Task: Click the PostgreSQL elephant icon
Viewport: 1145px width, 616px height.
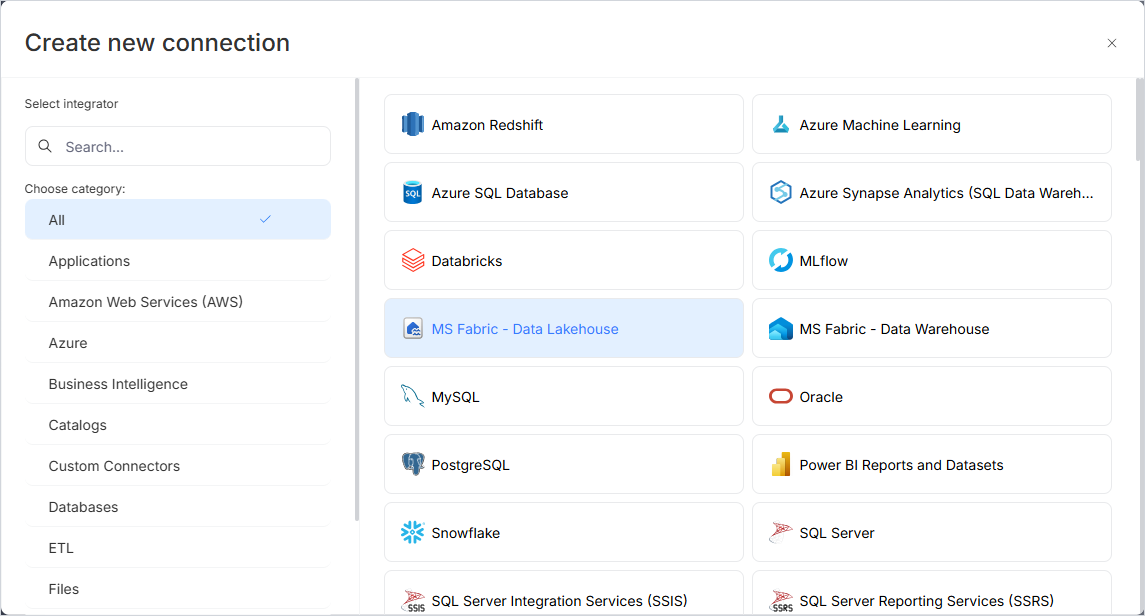Action: (x=413, y=465)
